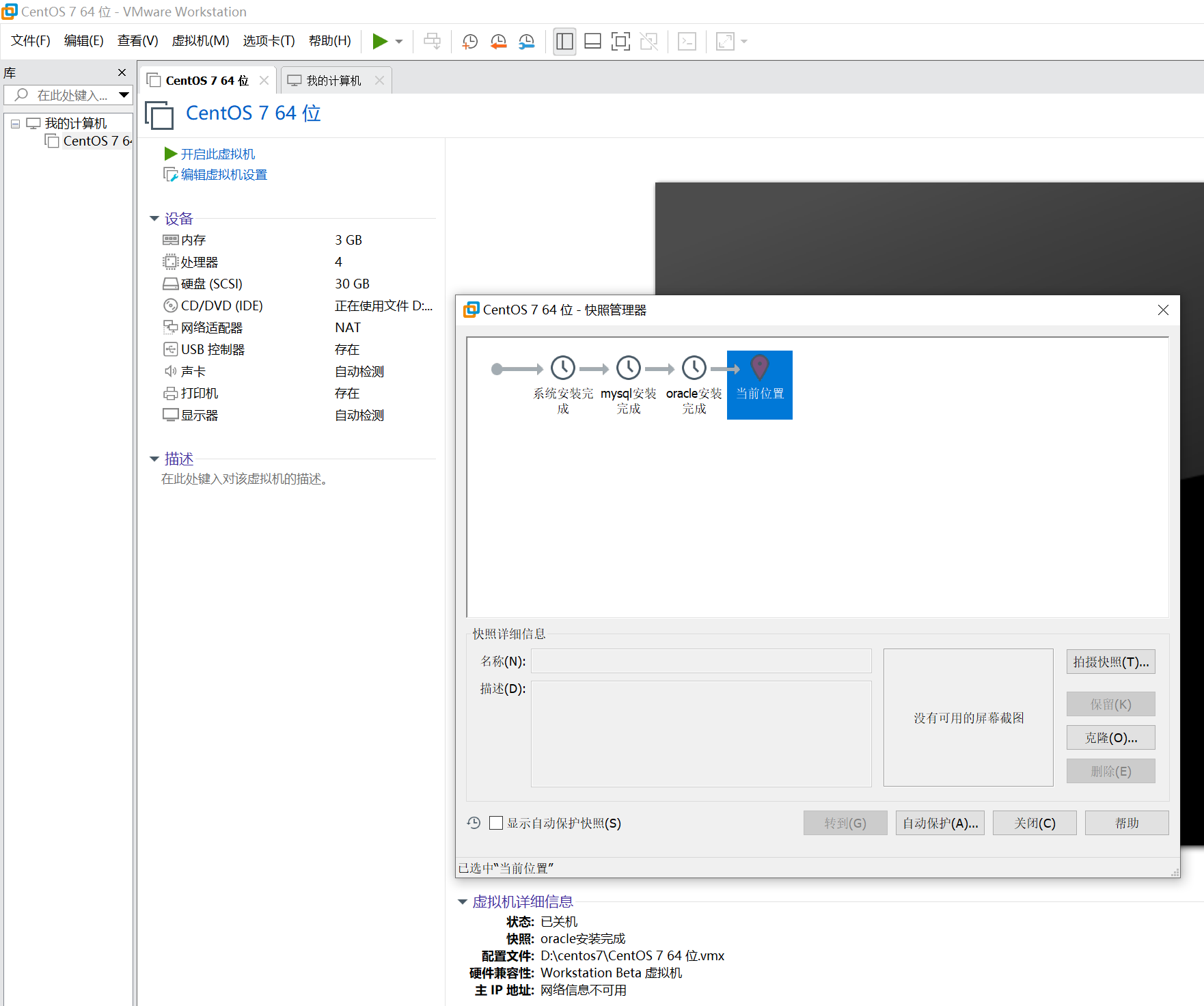
Task: Click the 自动保护(A)... button
Action: pyautogui.click(x=940, y=823)
